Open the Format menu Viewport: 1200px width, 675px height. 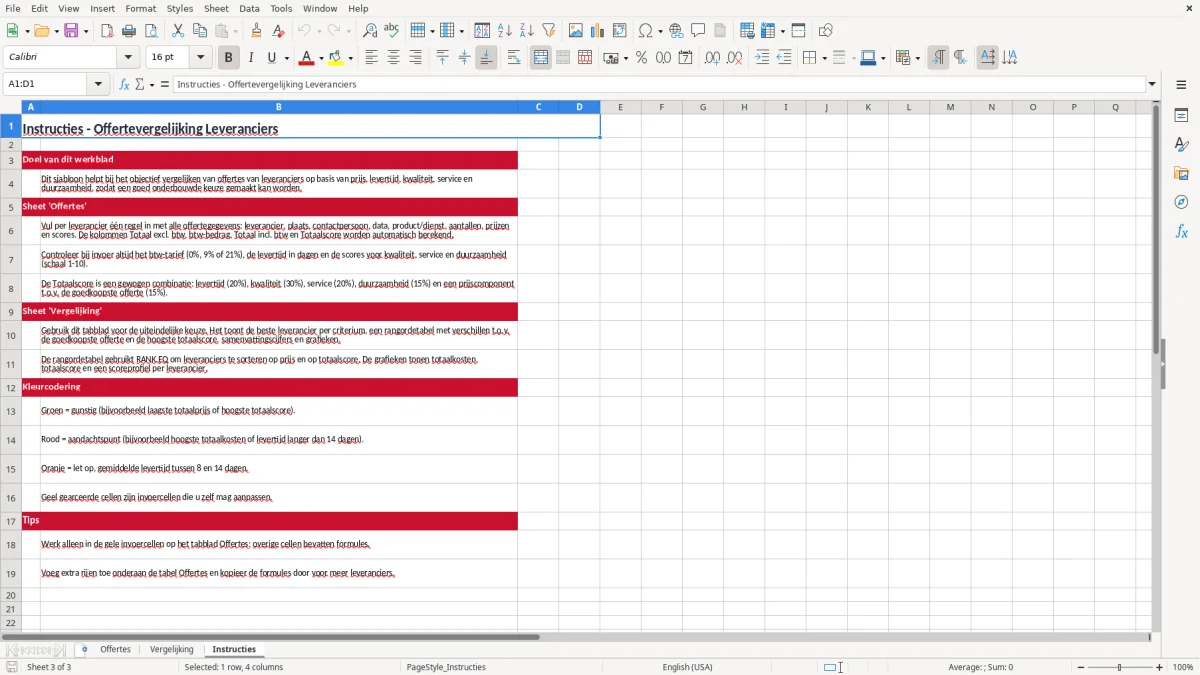pos(141,8)
